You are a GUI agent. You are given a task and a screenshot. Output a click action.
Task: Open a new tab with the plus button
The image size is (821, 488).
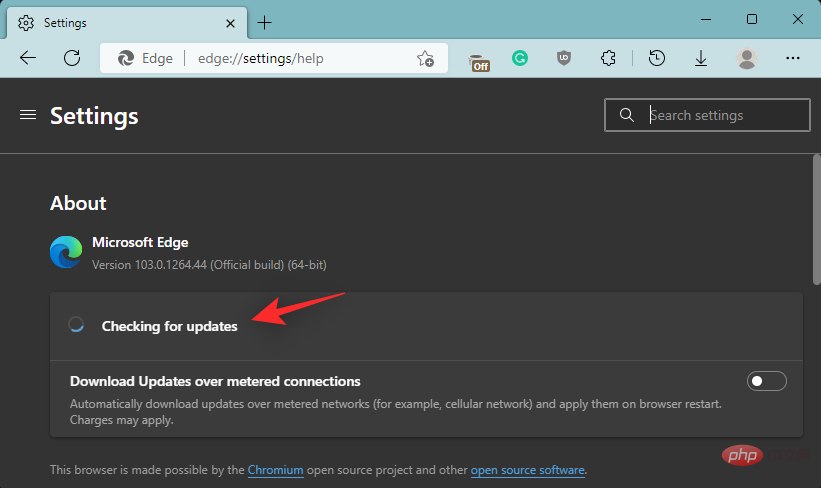264,23
